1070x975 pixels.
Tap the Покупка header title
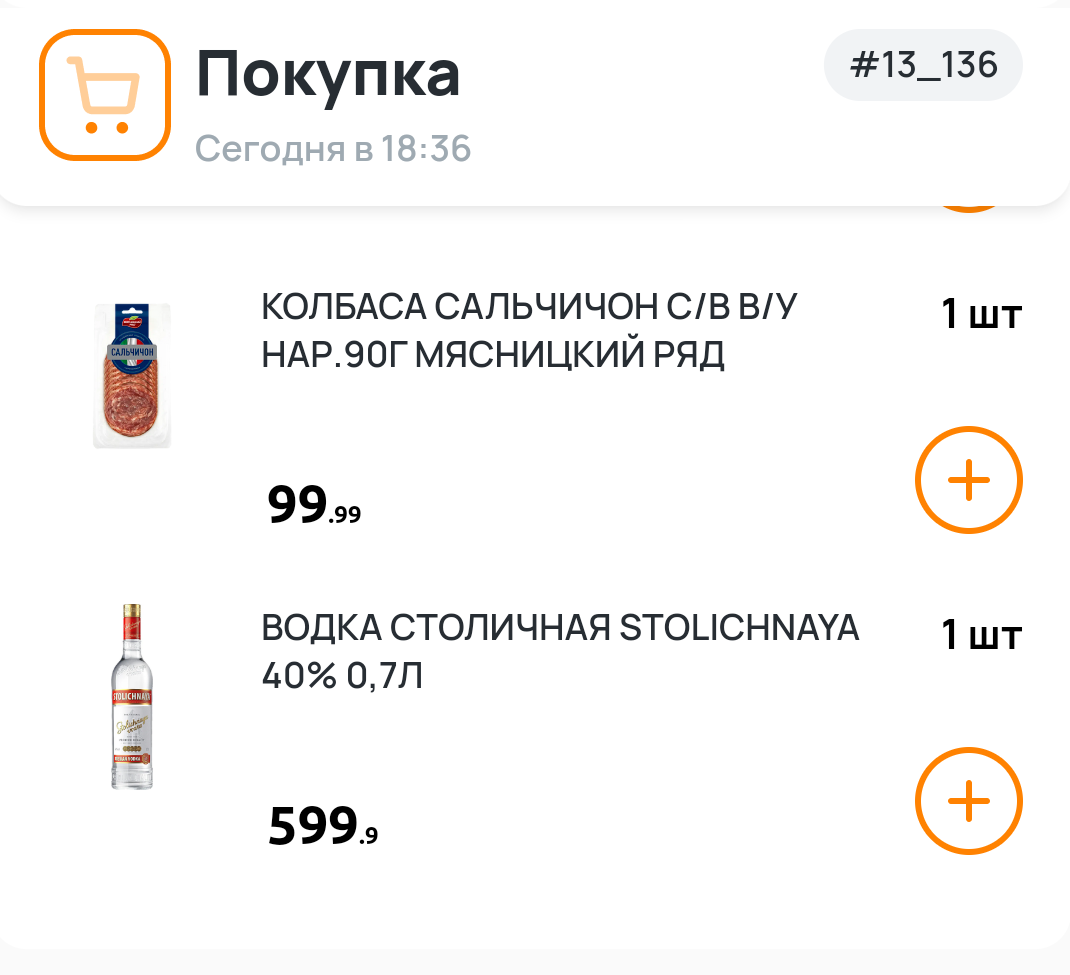[328, 74]
